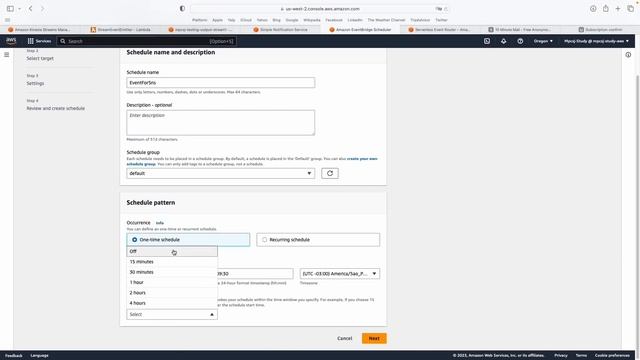Choose 30 minutes flexible window
Screen dimensions: 640x360
coord(172,272)
